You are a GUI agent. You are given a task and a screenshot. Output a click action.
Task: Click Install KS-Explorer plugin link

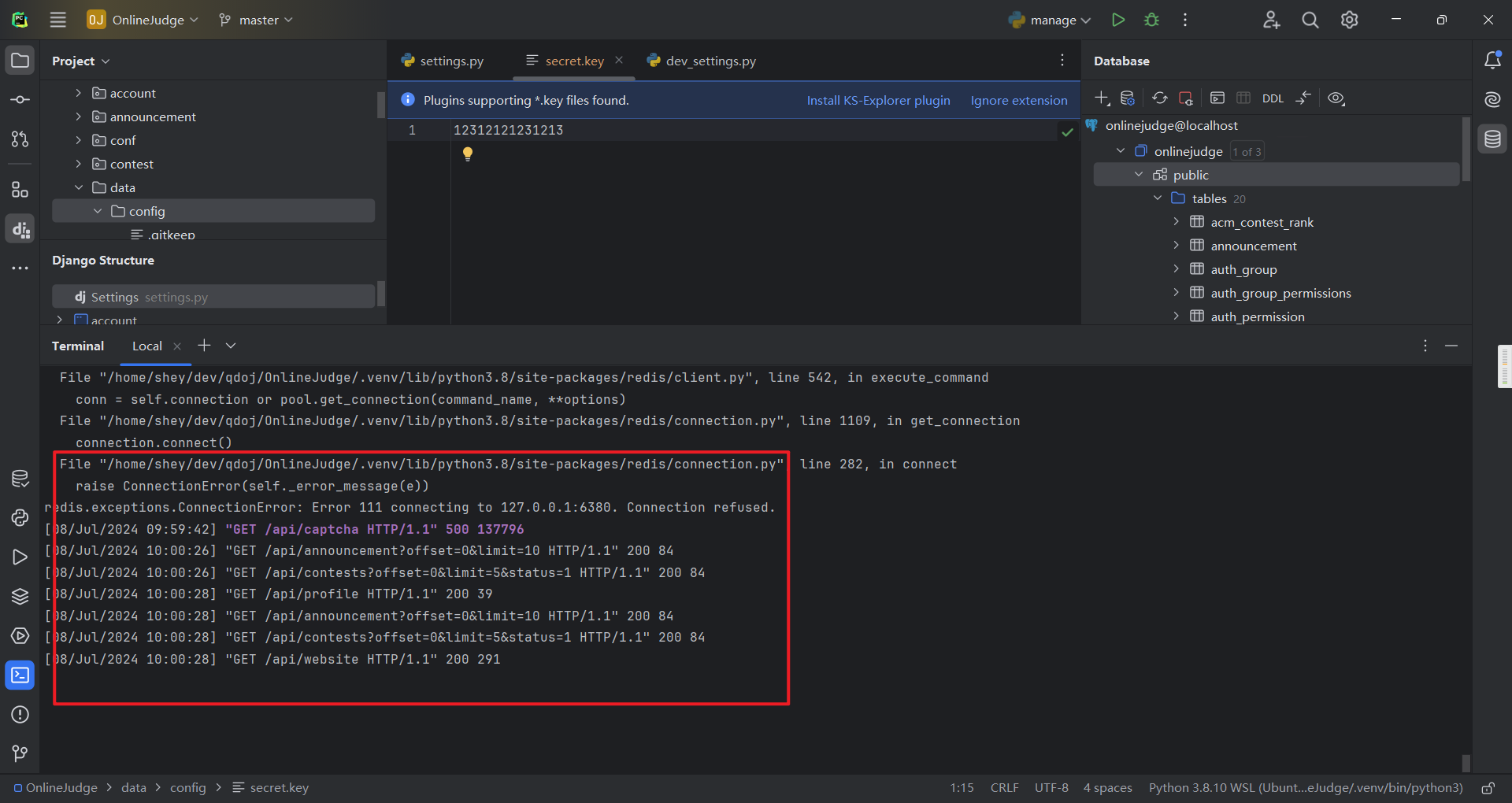878,101
